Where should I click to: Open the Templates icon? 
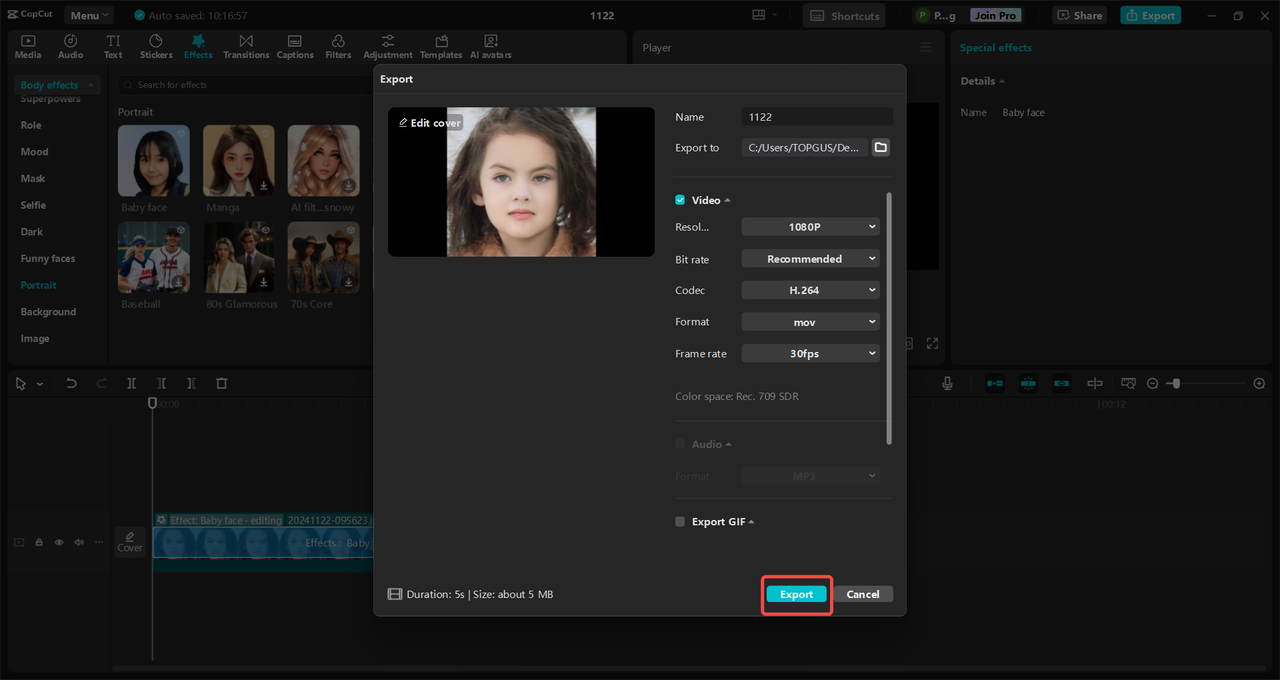point(441,46)
